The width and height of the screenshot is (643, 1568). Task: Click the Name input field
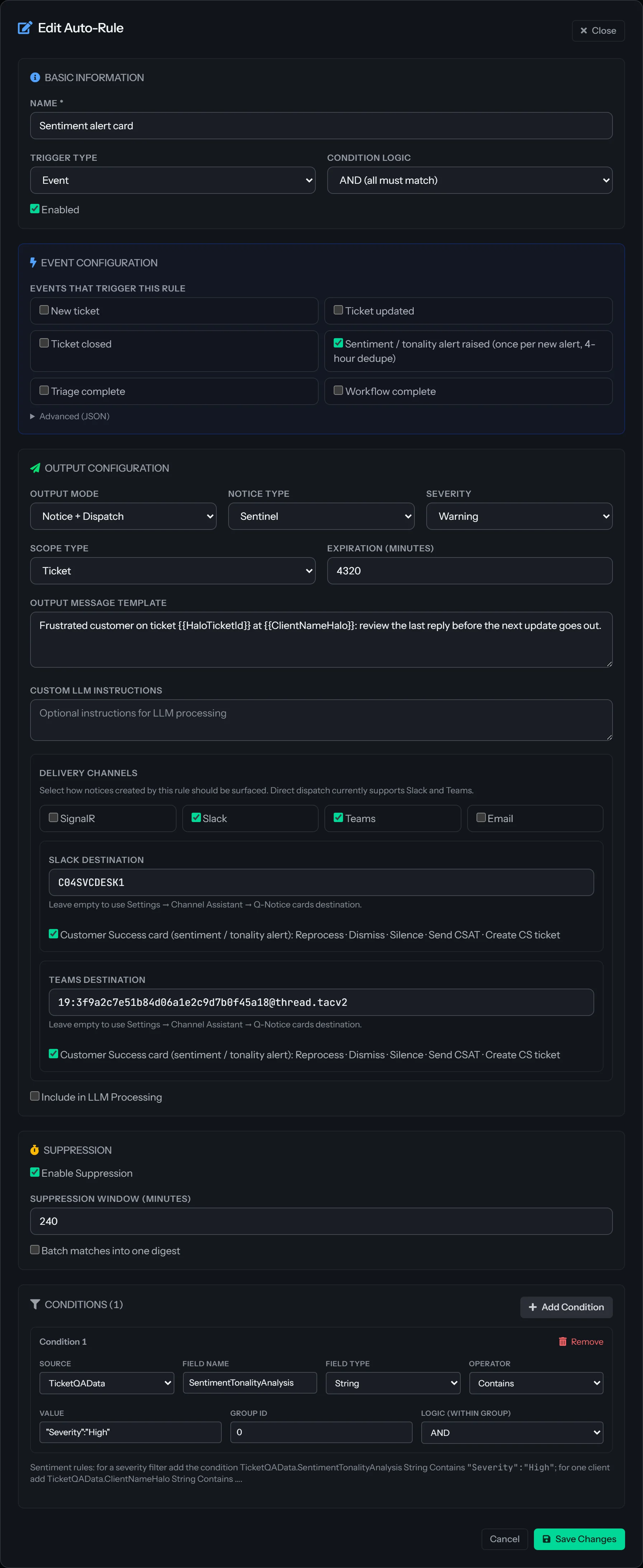click(321, 125)
